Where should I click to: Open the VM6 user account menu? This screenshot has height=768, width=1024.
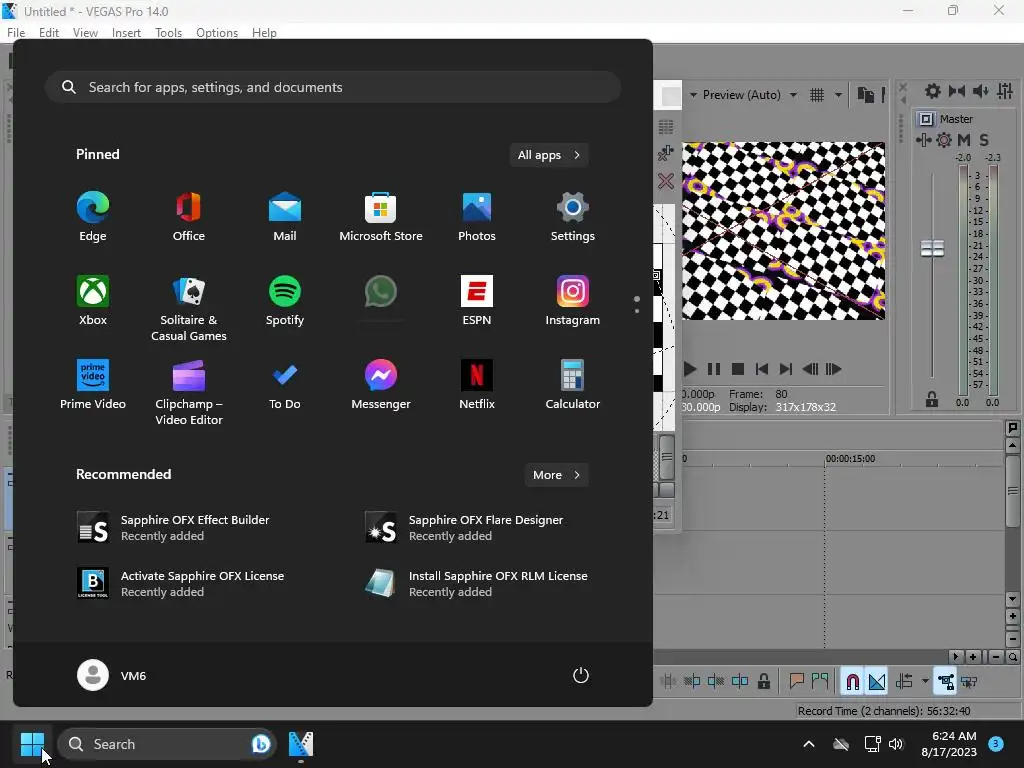pos(112,675)
